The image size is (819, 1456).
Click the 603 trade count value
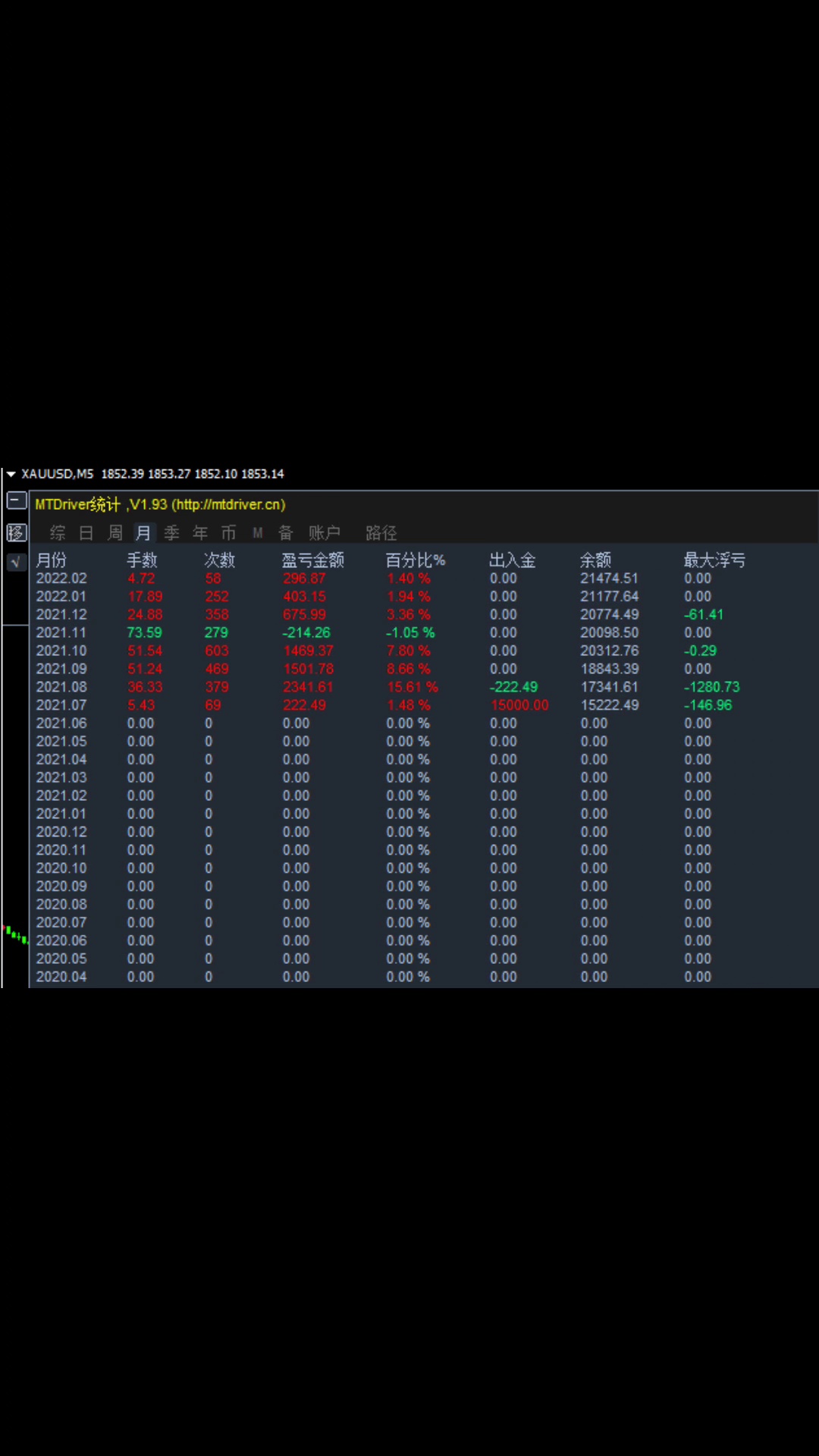pyautogui.click(x=217, y=651)
